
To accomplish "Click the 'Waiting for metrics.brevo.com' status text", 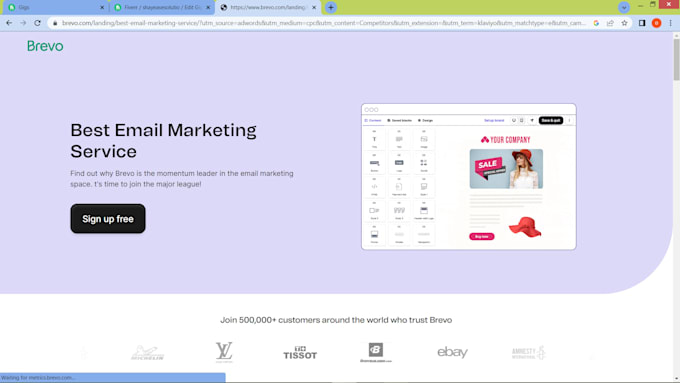I will 38,378.
